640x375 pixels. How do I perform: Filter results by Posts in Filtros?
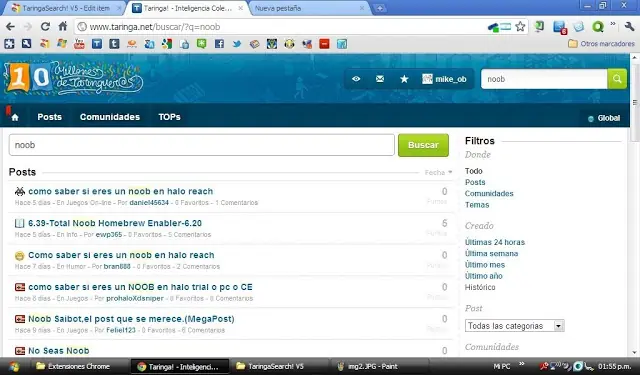pos(475,182)
